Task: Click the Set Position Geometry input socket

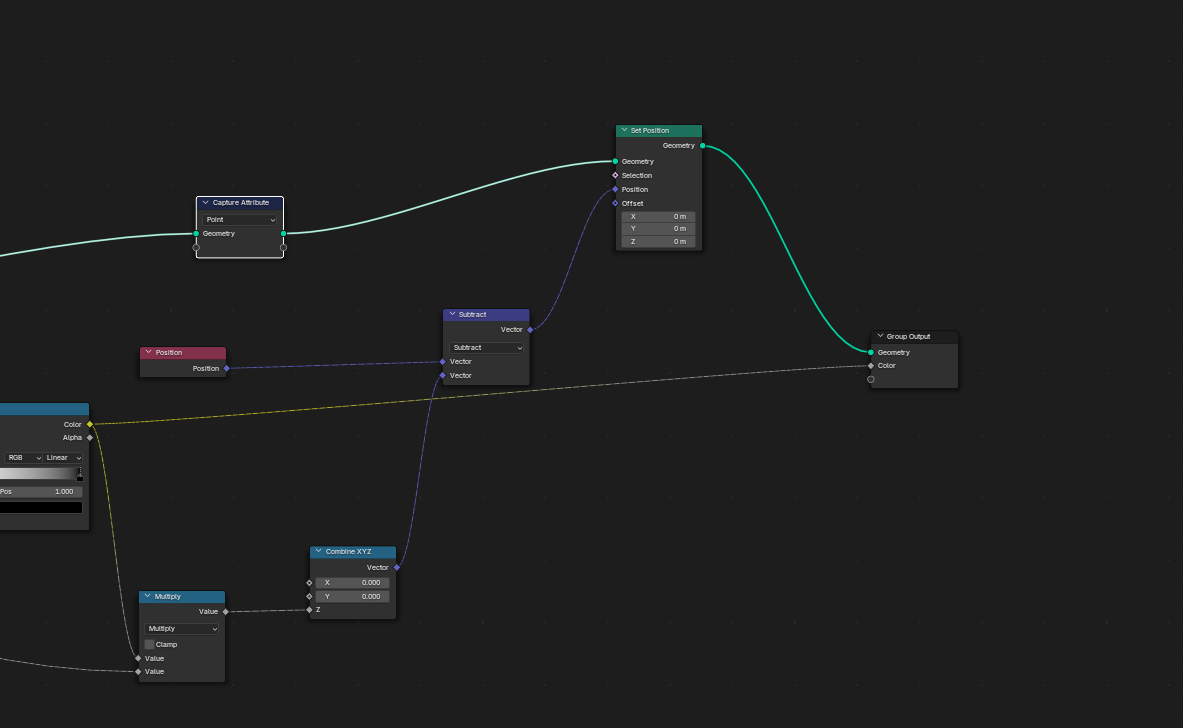Action: click(616, 161)
